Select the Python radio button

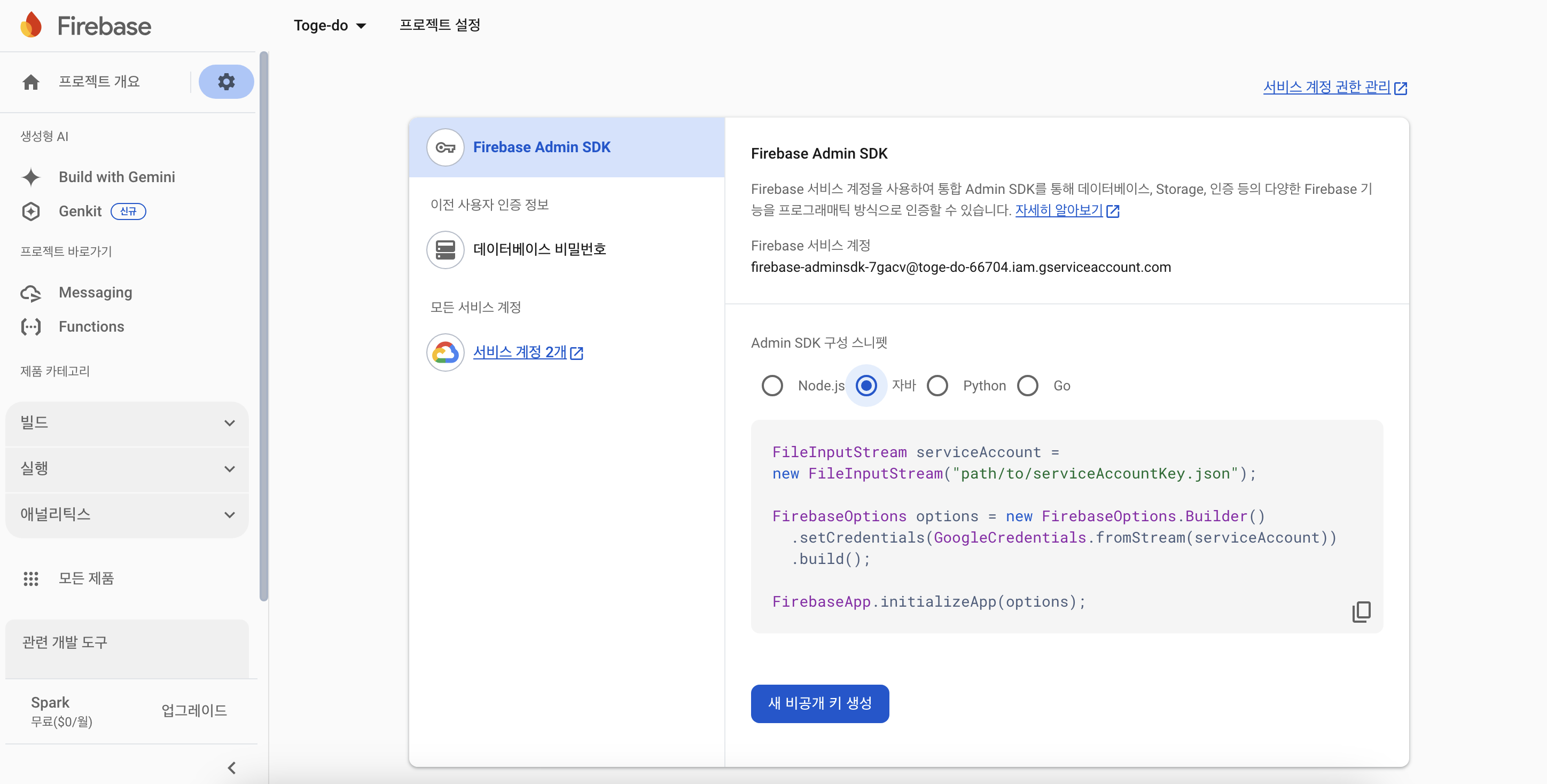pyautogui.click(x=937, y=386)
